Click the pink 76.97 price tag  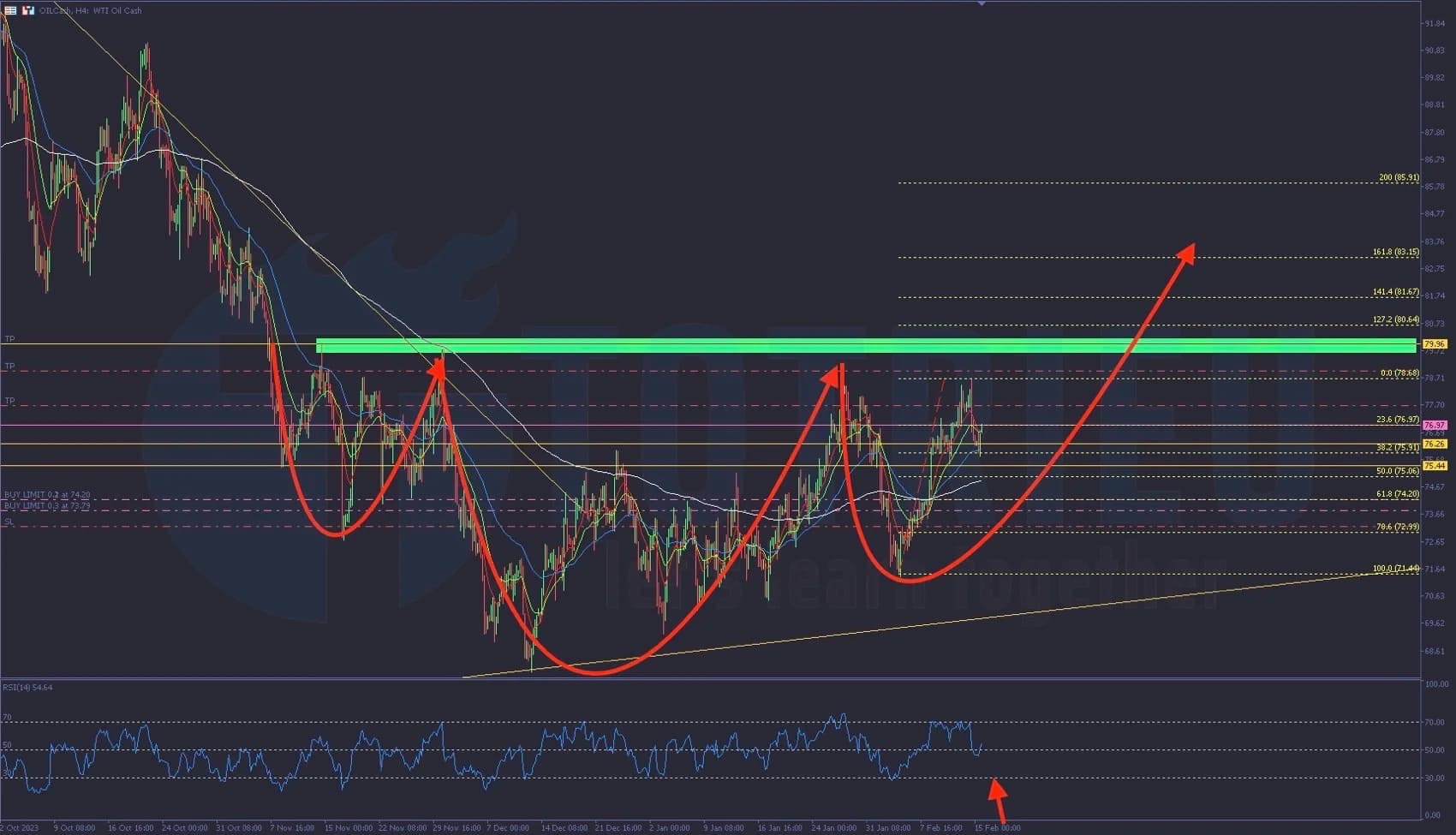point(1434,425)
